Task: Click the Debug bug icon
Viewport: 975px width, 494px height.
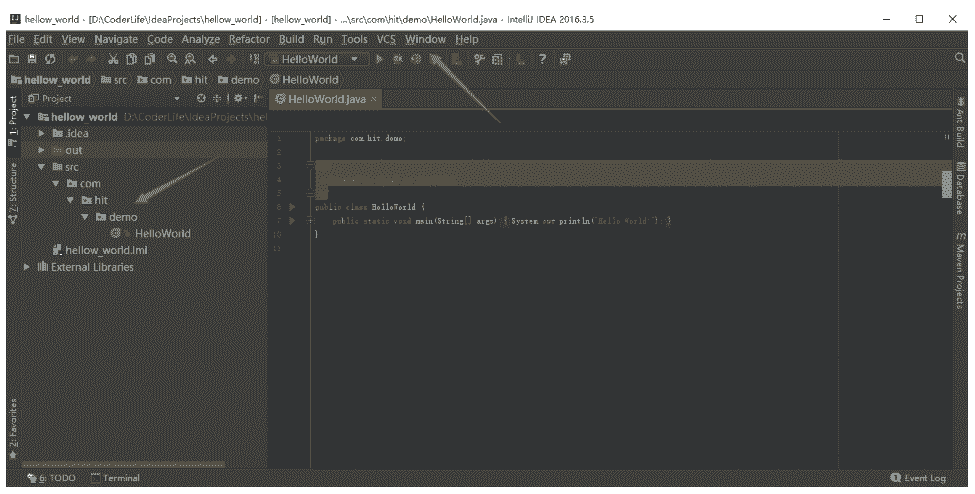Action: pyautogui.click(x=397, y=59)
